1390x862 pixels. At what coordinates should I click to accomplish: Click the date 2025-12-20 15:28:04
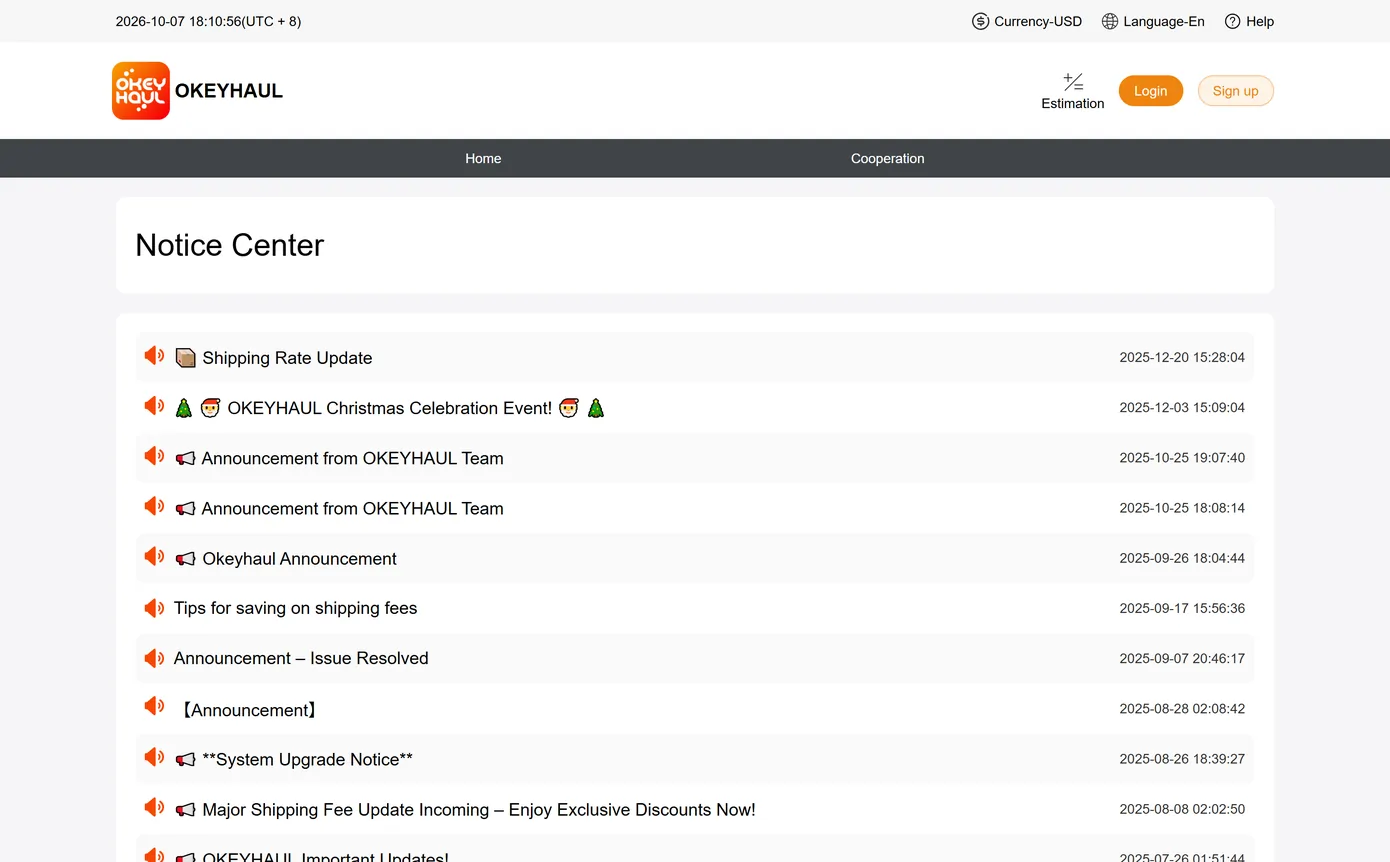1182,357
